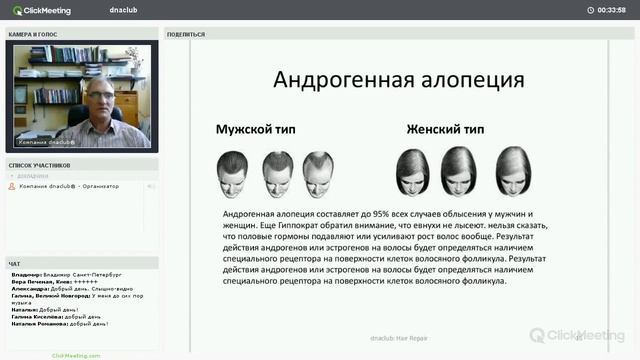This screenshot has width=640, height=360.
Task: Click the КАМЕРА И ГОЛОС panel header
Action: [82, 34]
